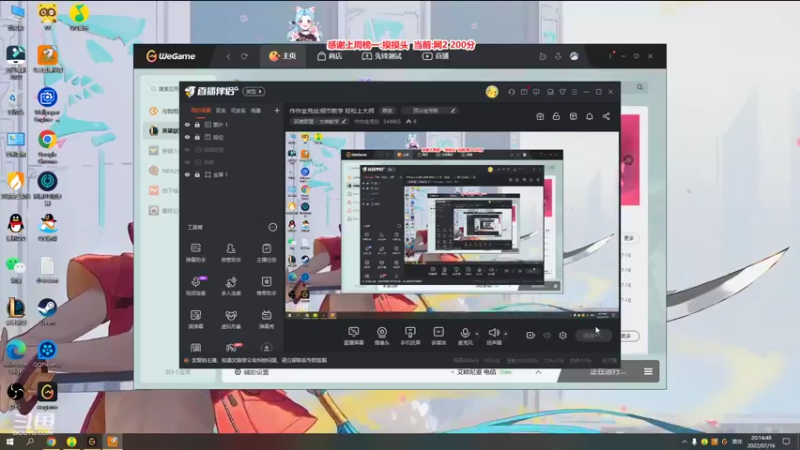Viewport: 800px width, 450px height.
Task: Click the start streaming pill button
Action: point(593,335)
